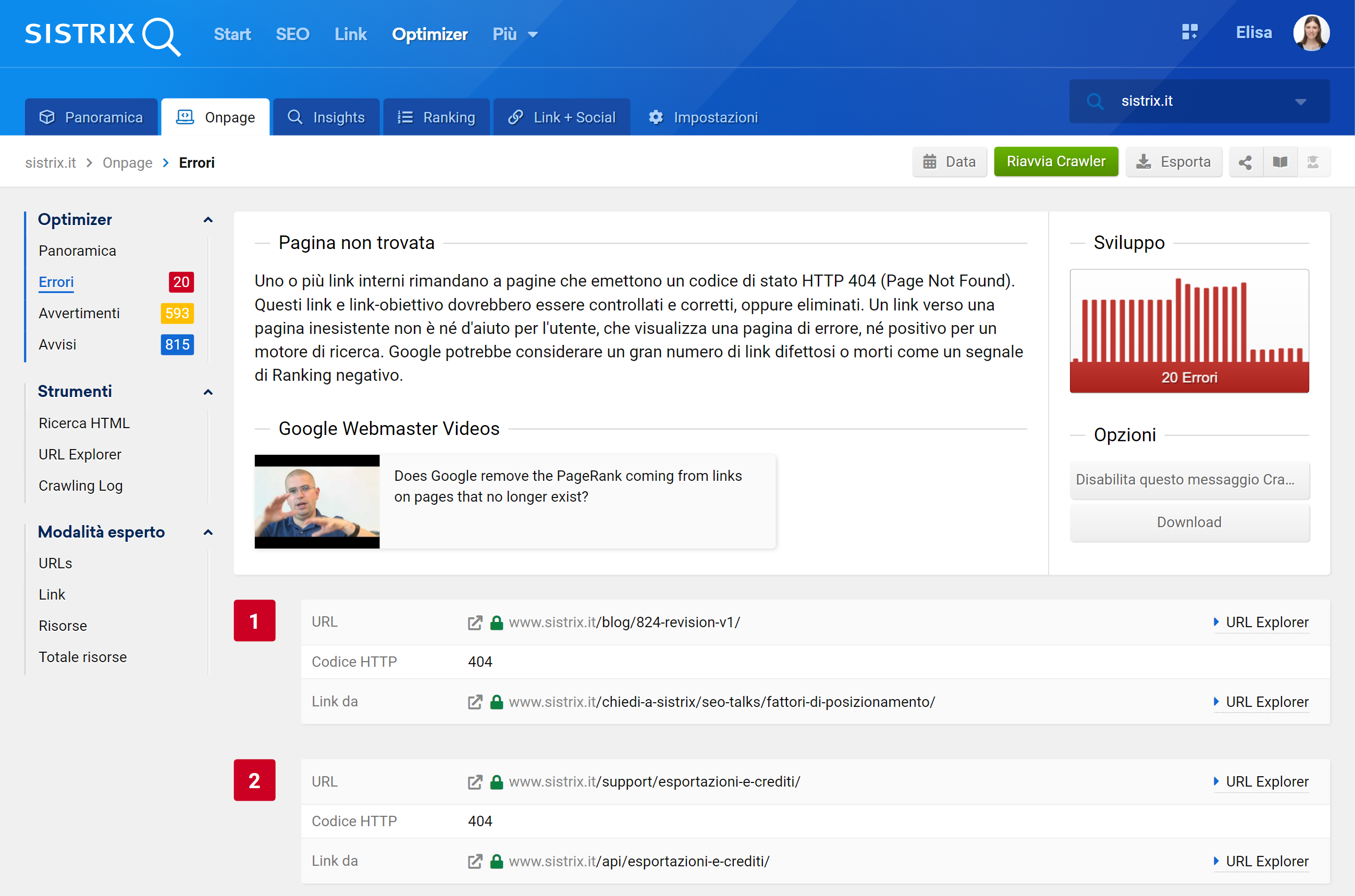The width and height of the screenshot is (1355, 896).
Task: Open the PageRank video title link
Action: (x=568, y=486)
